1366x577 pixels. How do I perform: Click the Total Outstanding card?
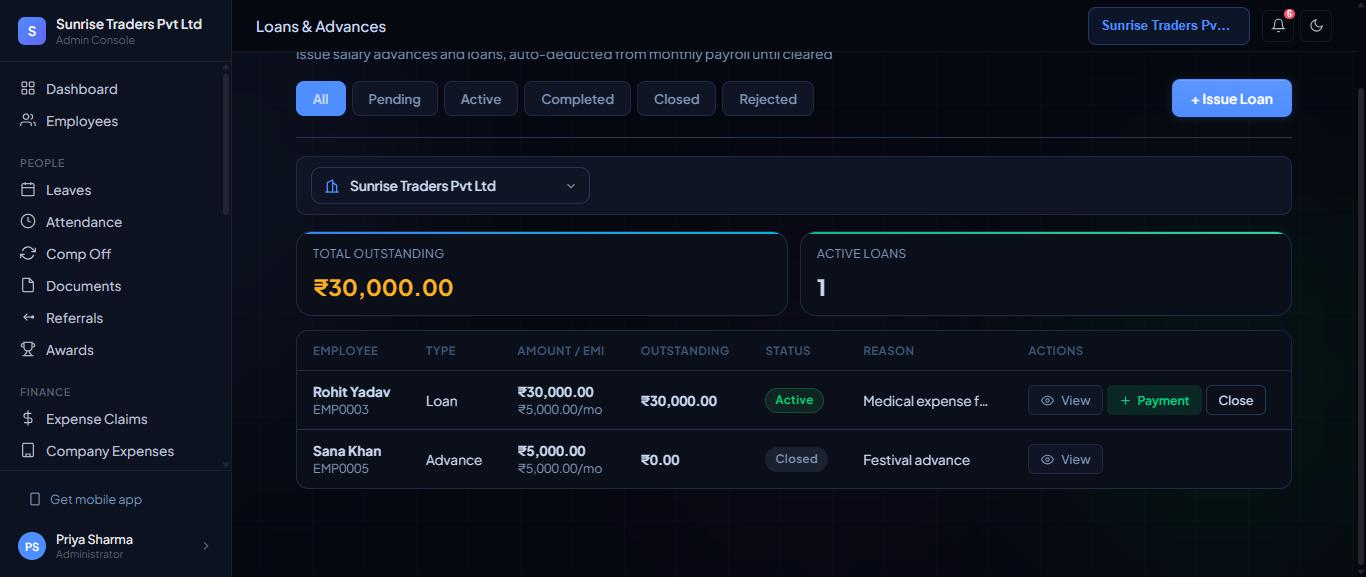tap(542, 274)
